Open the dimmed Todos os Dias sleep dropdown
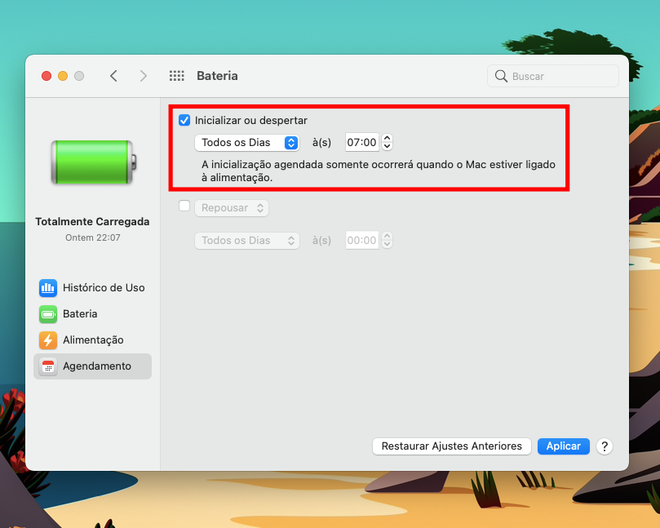This screenshot has width=660, height=528. 247,240
